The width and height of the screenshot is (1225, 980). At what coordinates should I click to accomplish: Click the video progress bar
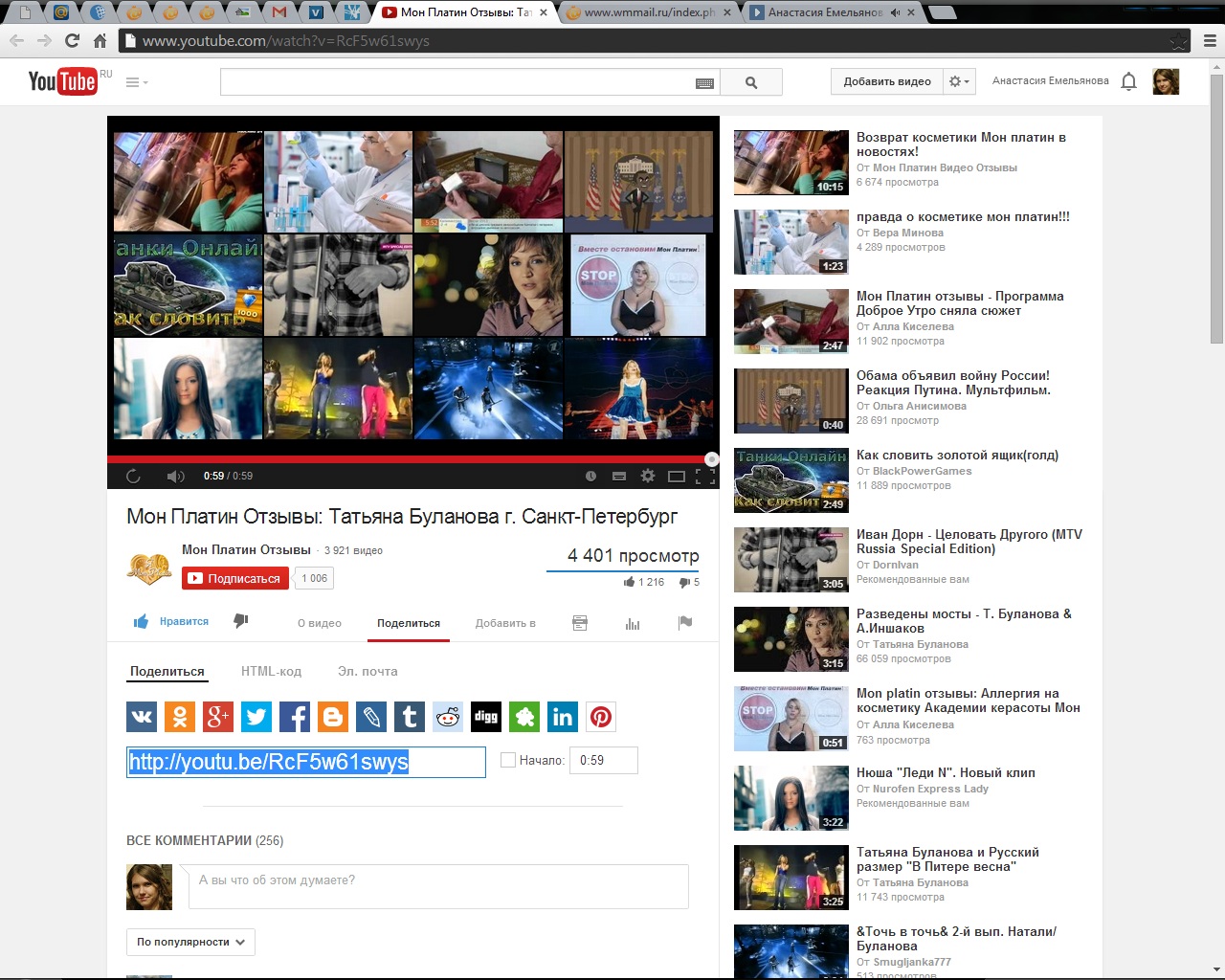pos(412,459)
